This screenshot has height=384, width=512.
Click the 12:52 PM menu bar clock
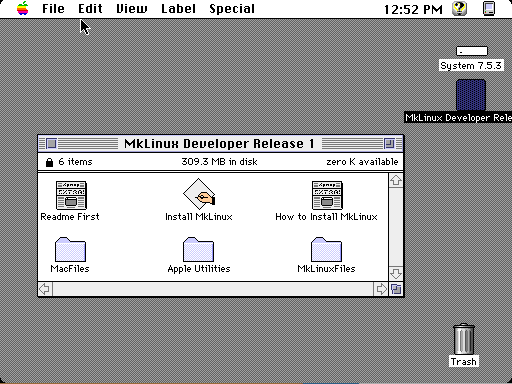click(413, 9)
